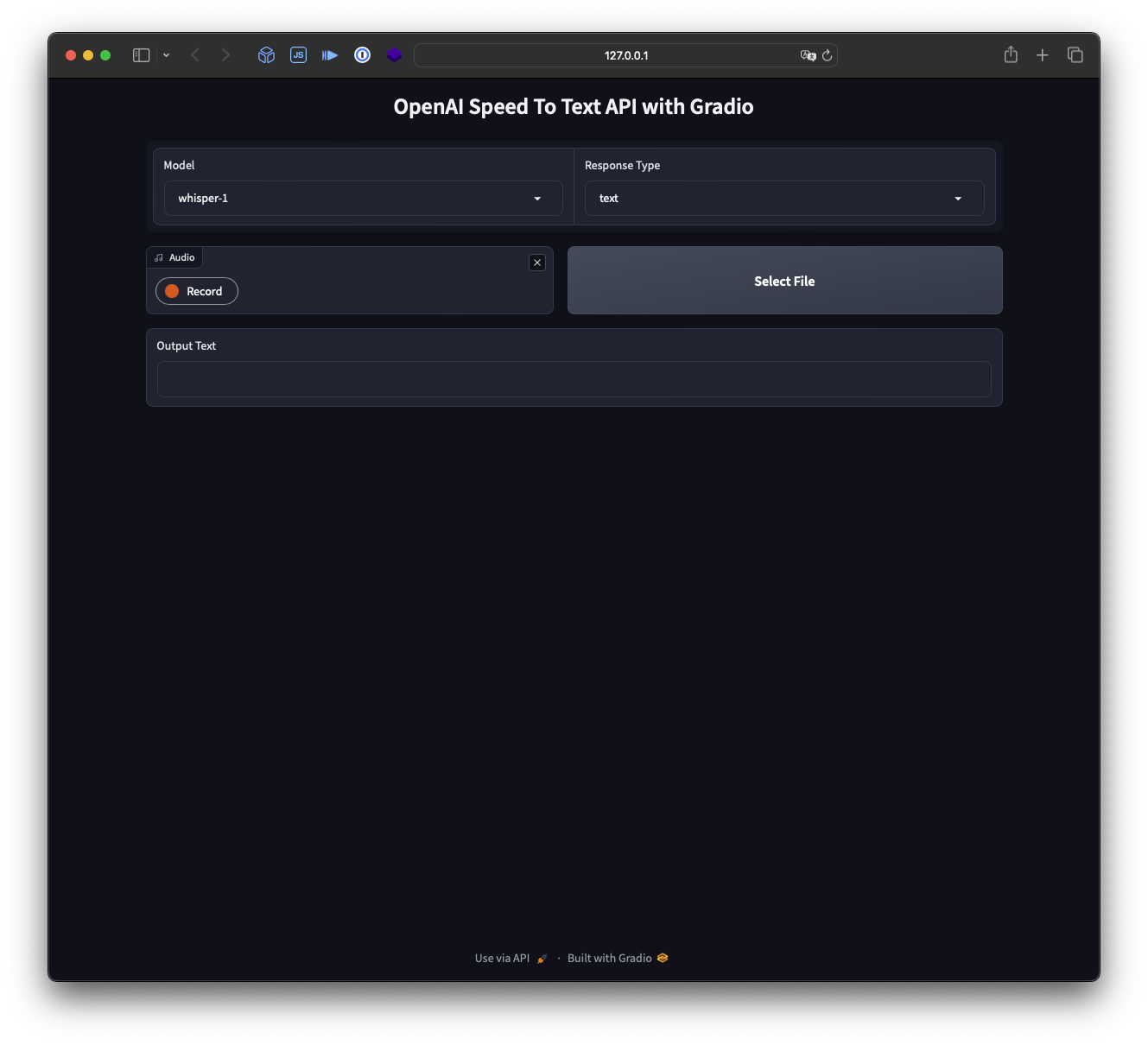The image size is (1148, 1045).
Task: Click the JS extension icon
Action: tap(298, 55)
